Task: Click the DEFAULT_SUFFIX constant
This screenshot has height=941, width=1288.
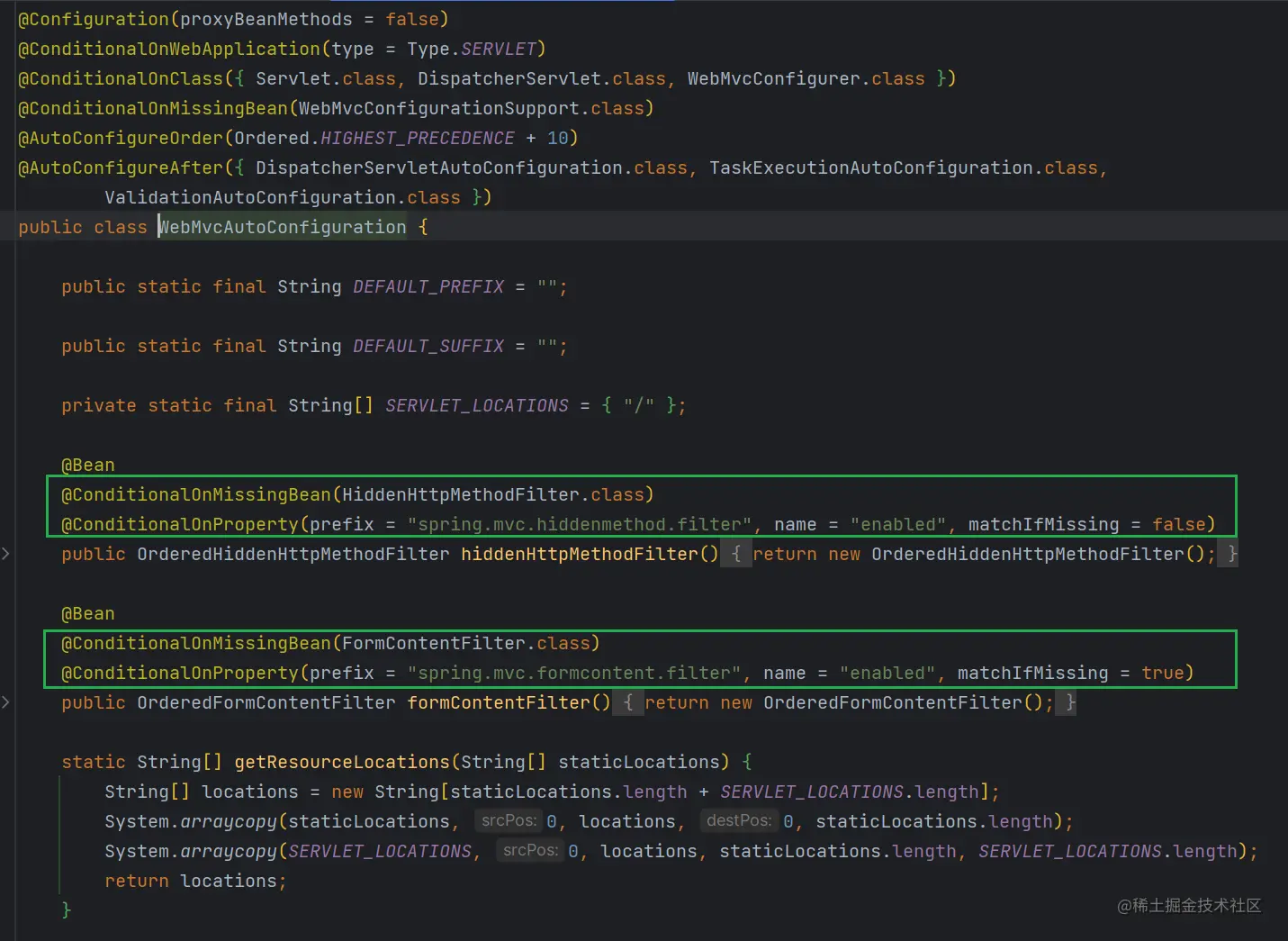Action: point(428,346)
